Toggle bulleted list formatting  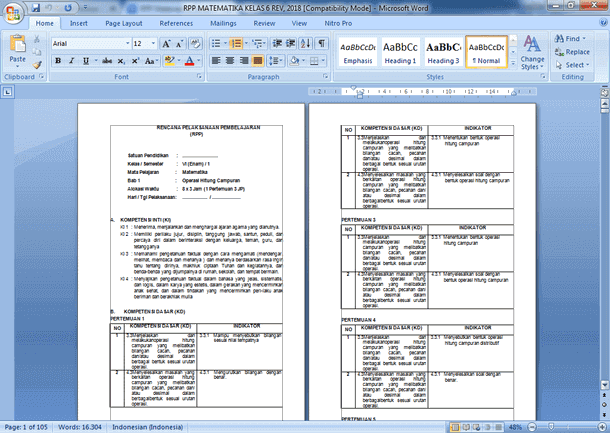coord(216,44)
